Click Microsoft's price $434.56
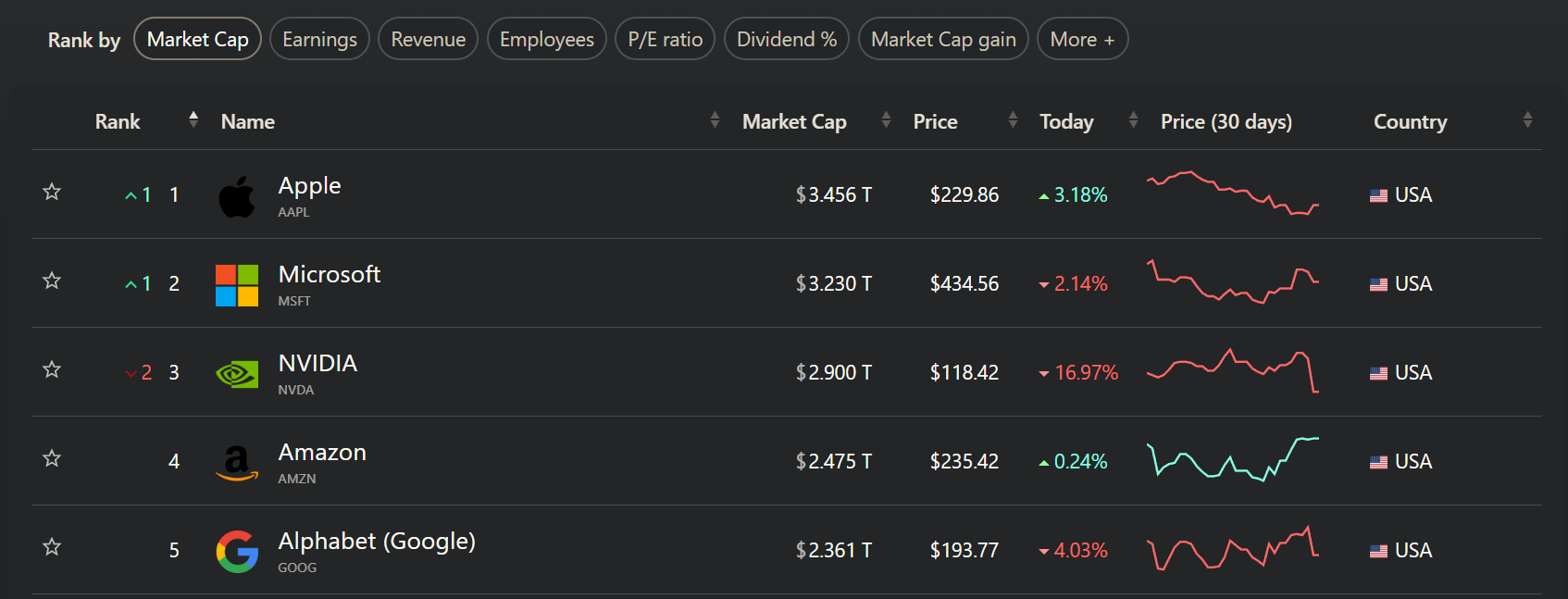This screenshot has width=1568, height=599. (964, 284)
